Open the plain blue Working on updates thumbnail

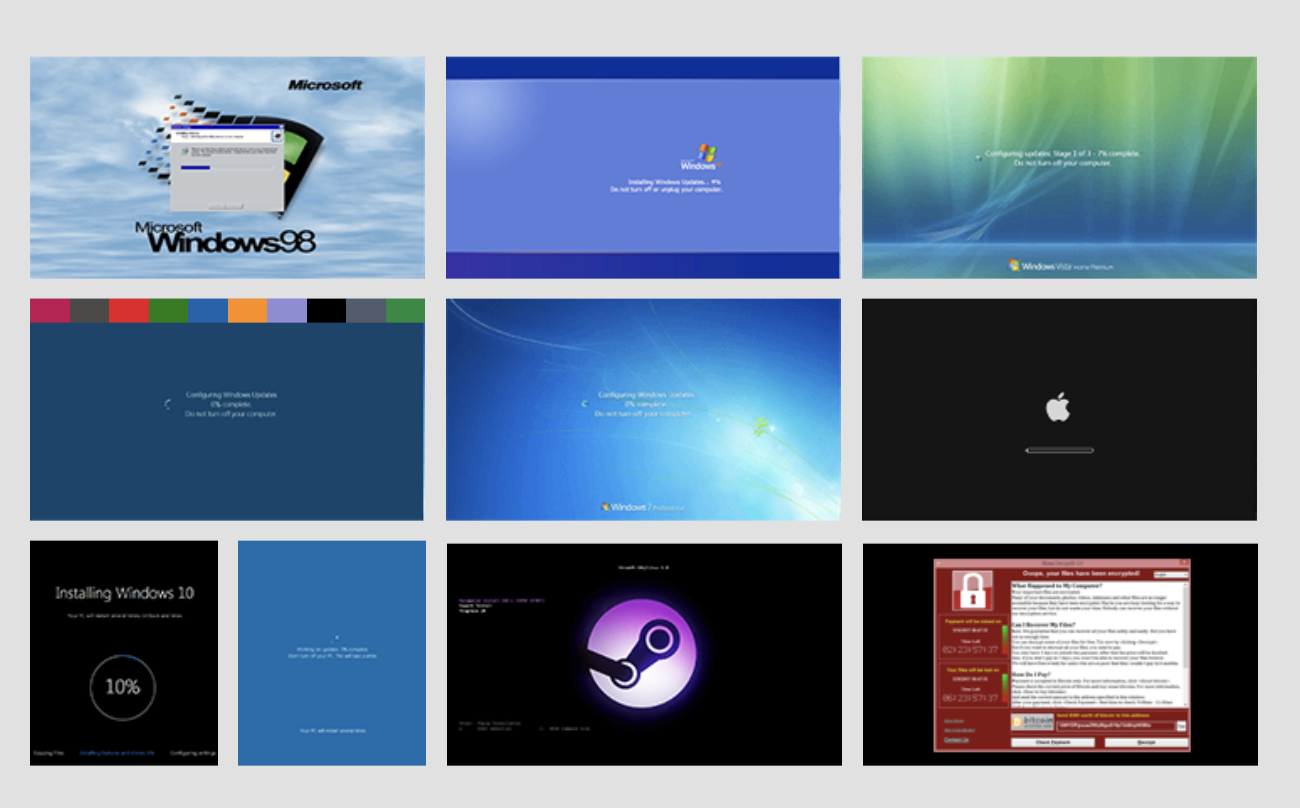click(x=332, y=653)
